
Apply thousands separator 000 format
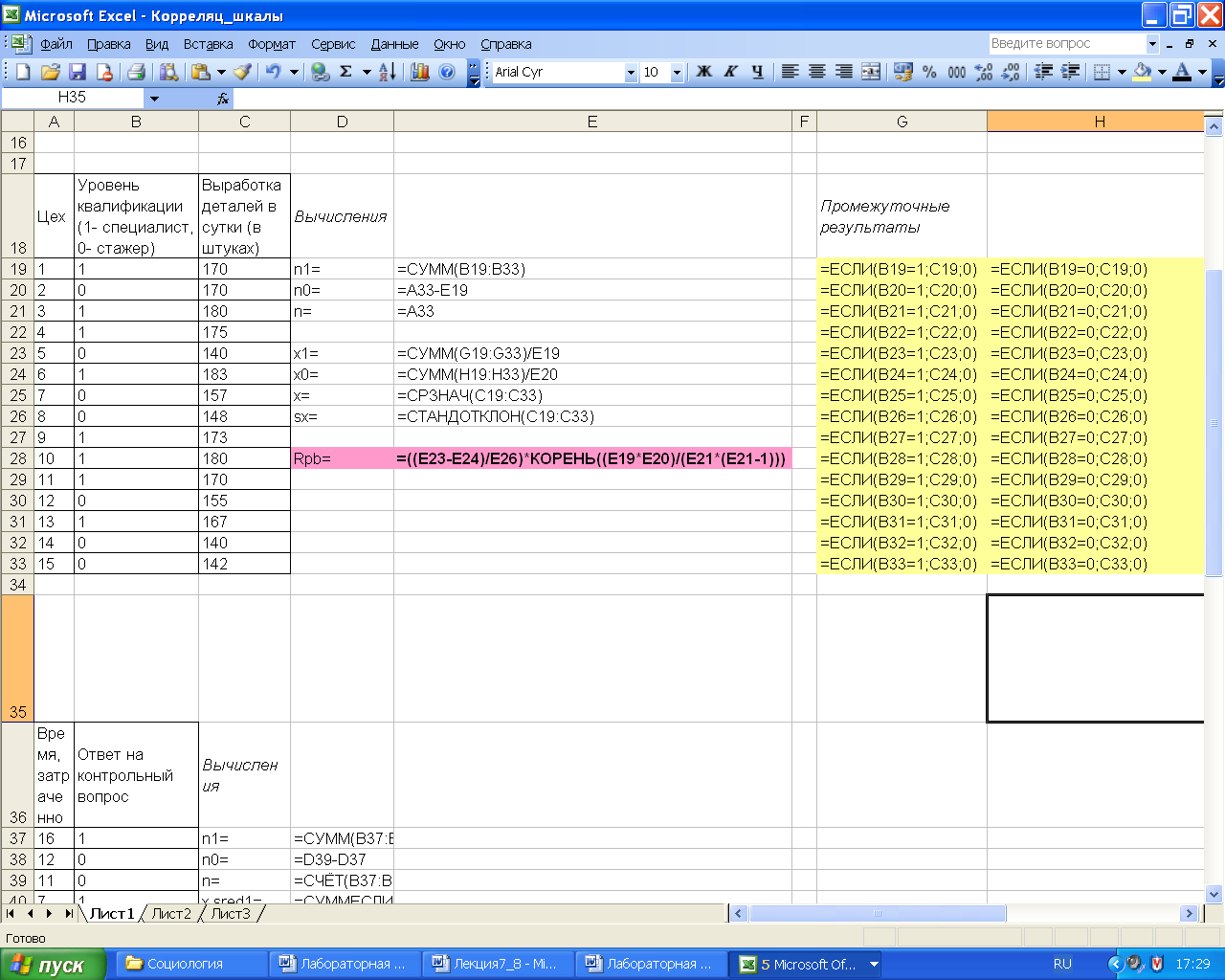956,72
